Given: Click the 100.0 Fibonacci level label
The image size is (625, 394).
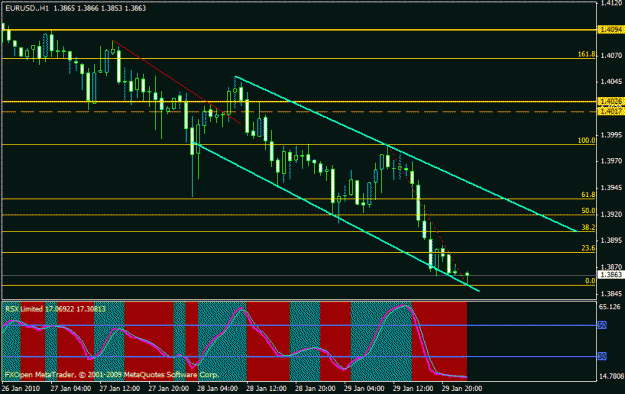Looking at the screenshot, I should [586, 140].
